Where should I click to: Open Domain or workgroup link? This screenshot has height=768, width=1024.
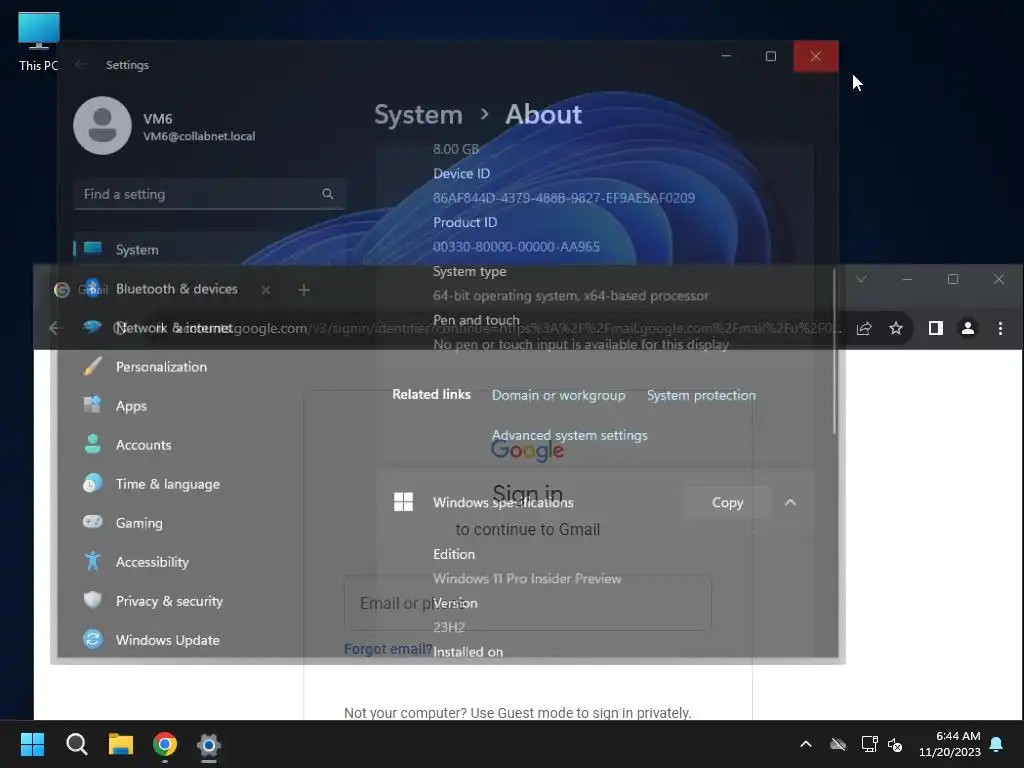[558, 395]
